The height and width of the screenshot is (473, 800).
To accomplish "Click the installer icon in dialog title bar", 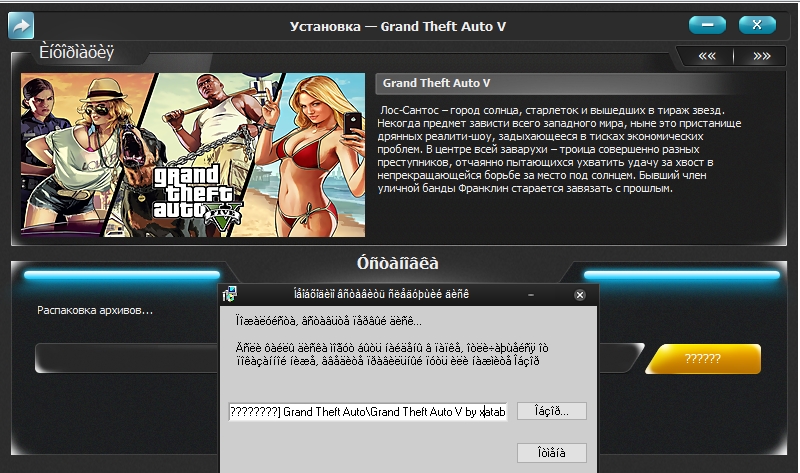I will (x=230, y=295).
